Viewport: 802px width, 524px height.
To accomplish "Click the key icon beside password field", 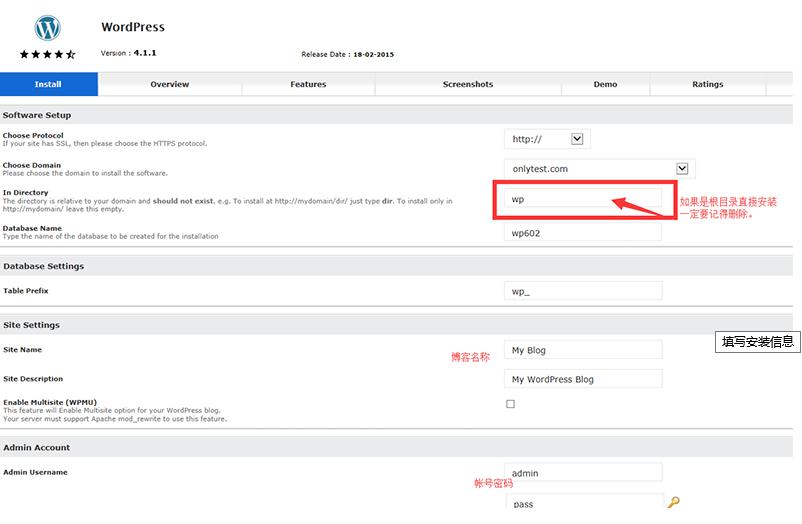I will click(x=674, y=502).
